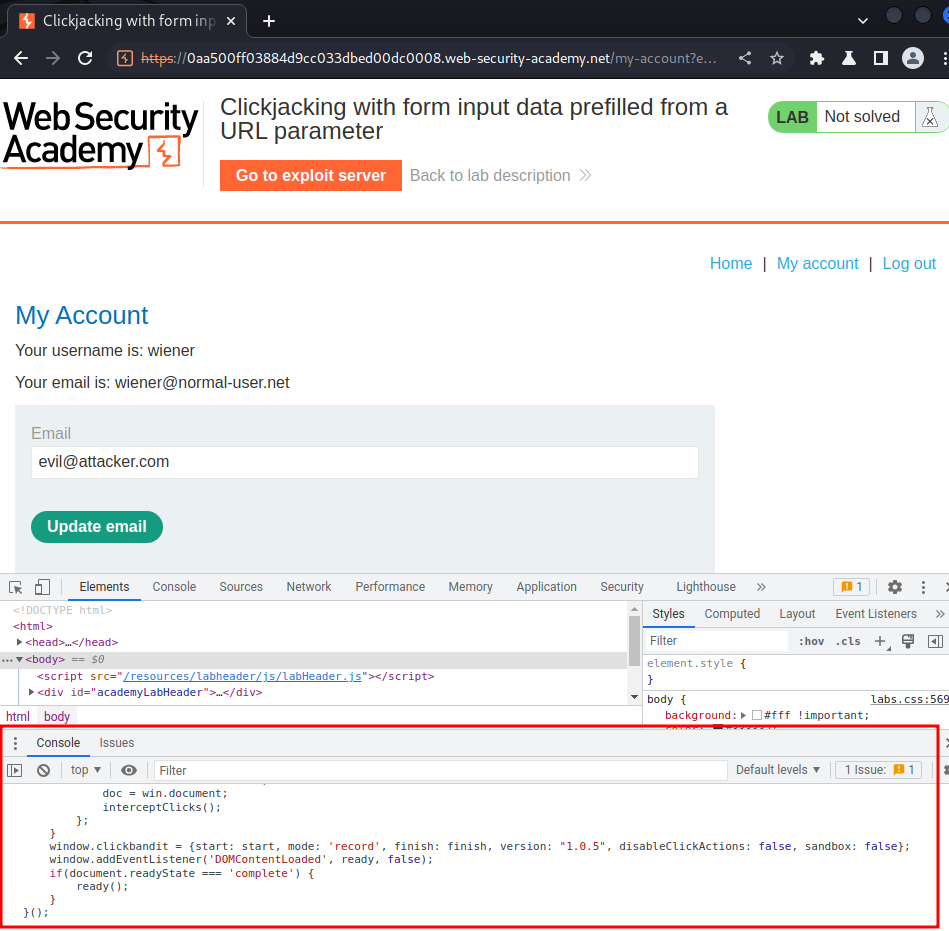Open labs.css:569 source link
949x931 pixels.
pyautogui.click(x=910, y=699)
